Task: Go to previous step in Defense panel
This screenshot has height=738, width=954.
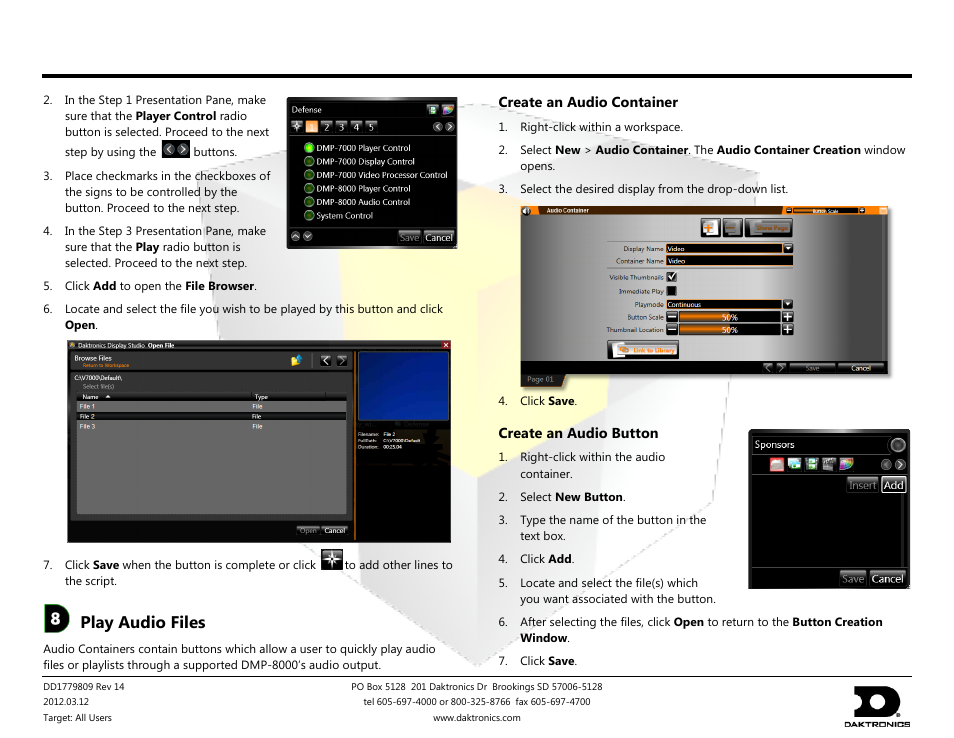Action: pyautogui.click(x=437, y=127)
